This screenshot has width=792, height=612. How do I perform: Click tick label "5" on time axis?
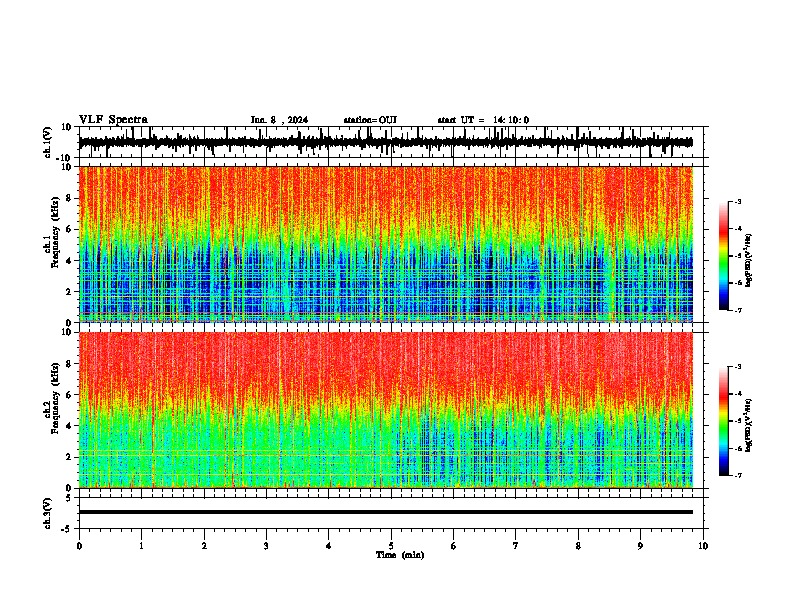pyautogui.click(x=391, y=546)
